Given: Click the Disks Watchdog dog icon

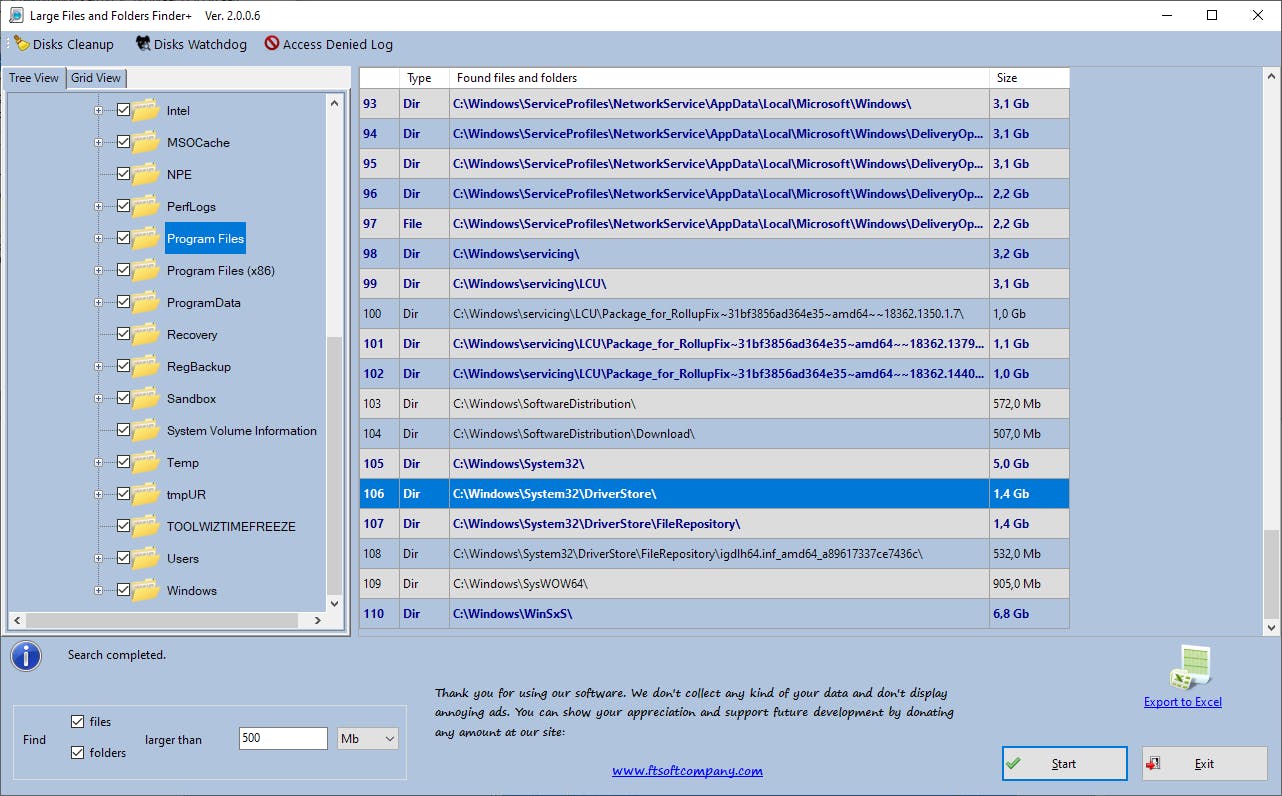Looking at the screenshot, I should click(143, 43).
